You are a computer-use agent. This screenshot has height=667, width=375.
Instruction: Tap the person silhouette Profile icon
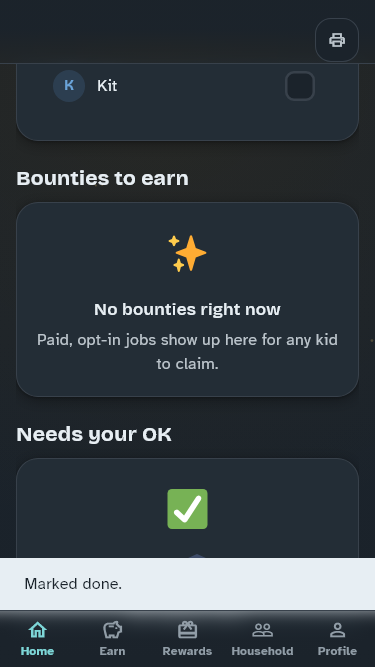pyautogui.click(x=337, y=630)
